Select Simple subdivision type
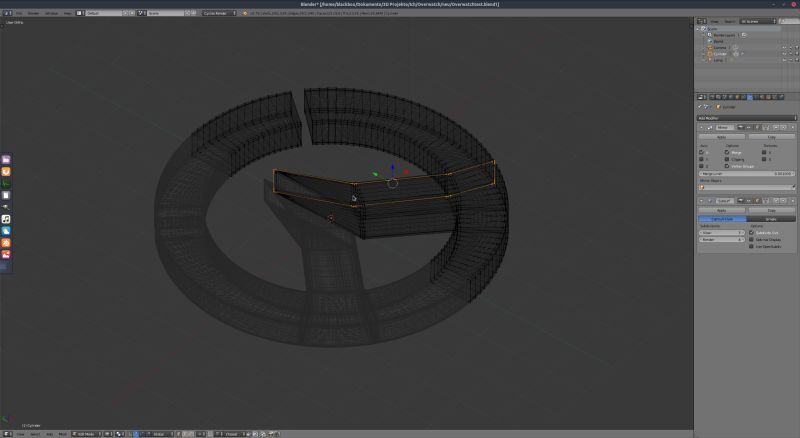 point(771,219)
